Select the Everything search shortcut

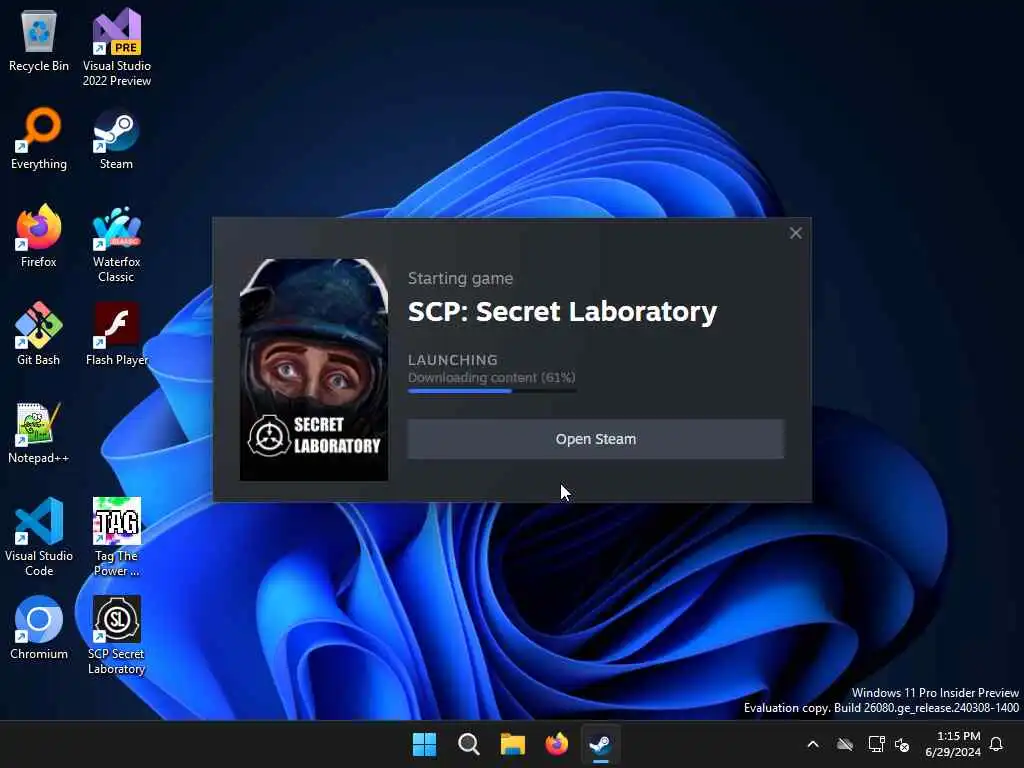(39, 139)
